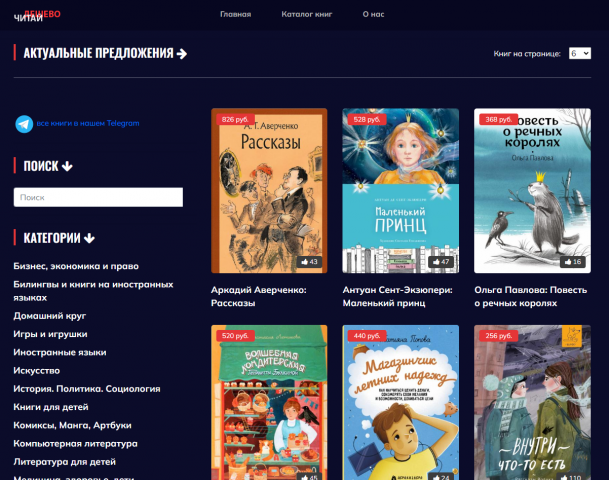Open category Бизнес, экономика и право

(x=76, y=266)
